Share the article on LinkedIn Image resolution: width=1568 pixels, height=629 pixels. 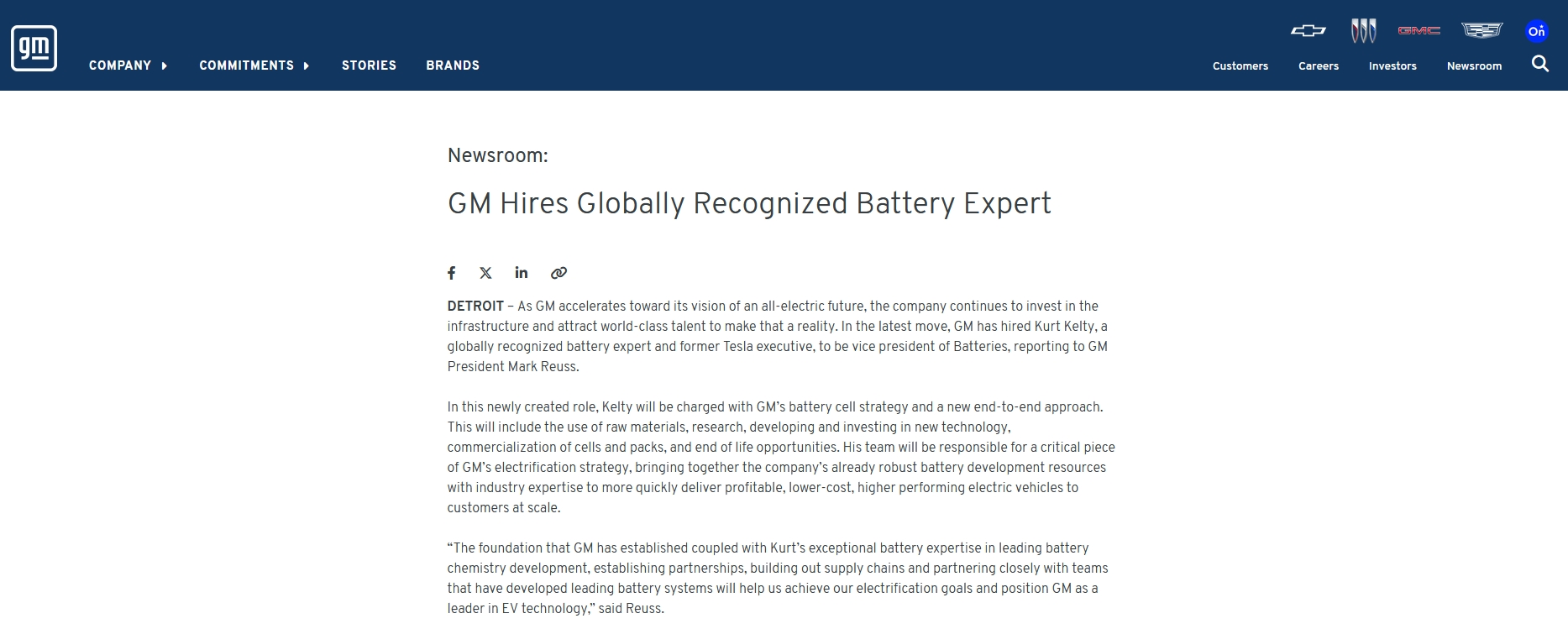click(522, 272)
